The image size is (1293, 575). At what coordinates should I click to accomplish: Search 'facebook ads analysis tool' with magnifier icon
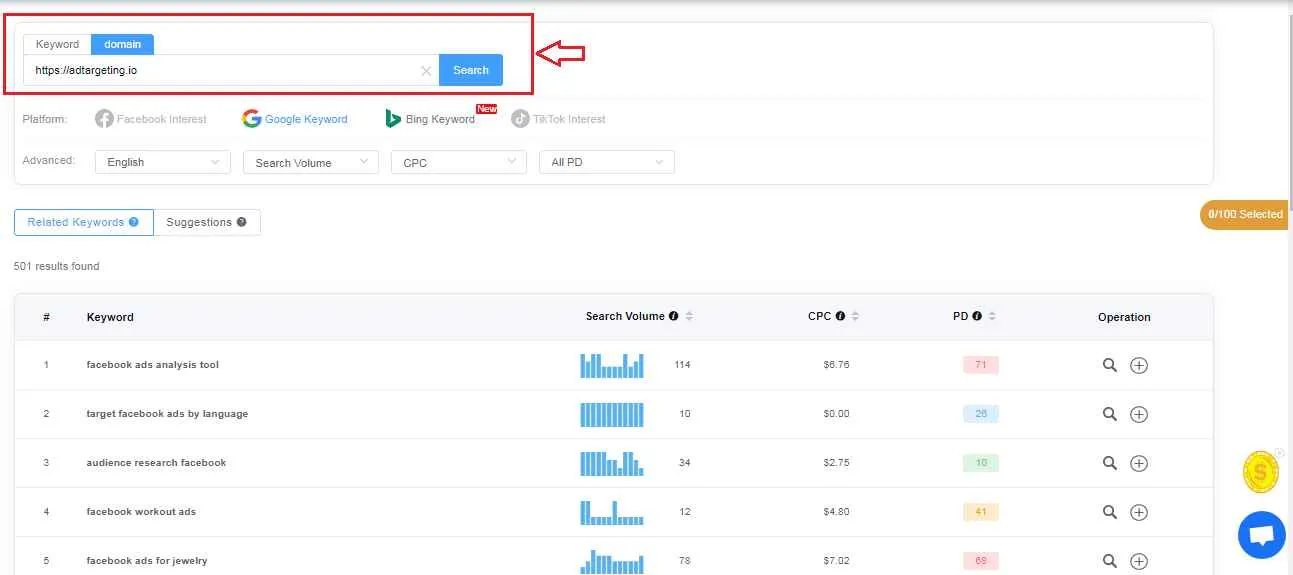tap(1109, 365)
